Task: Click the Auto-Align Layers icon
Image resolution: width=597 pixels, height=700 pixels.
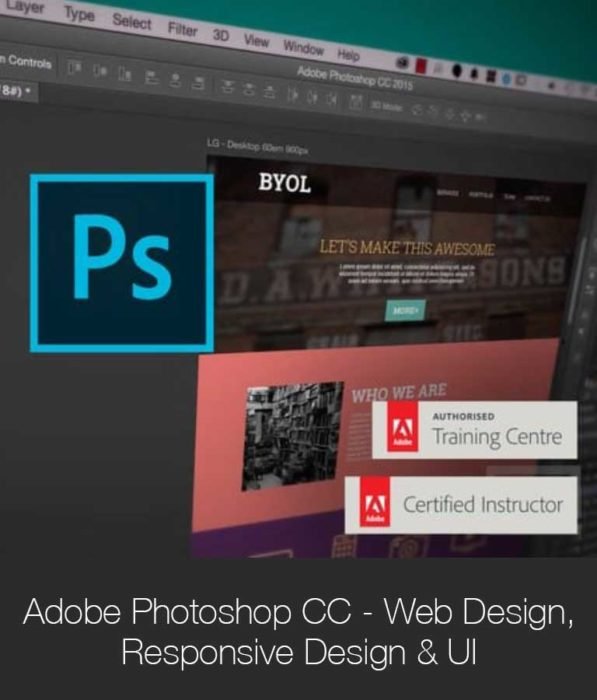Action: 355,102
